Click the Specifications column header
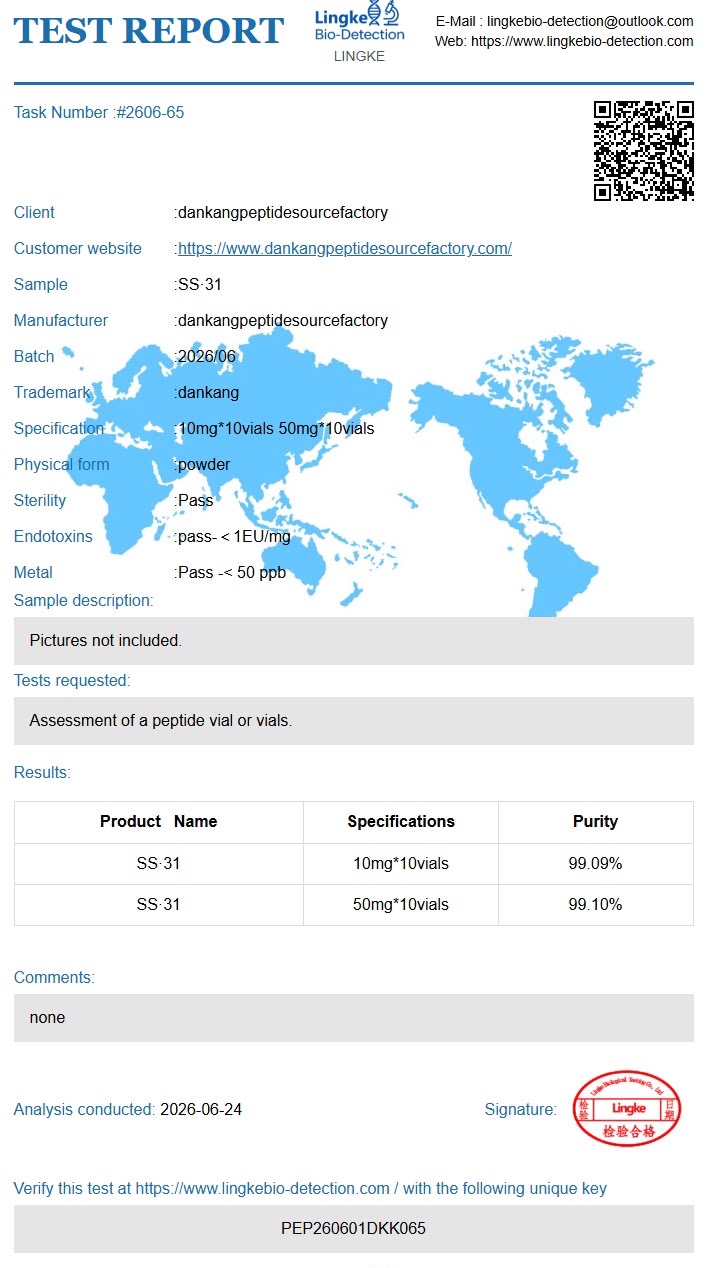Screen dimensions: 709x1268 coord(401,822)
